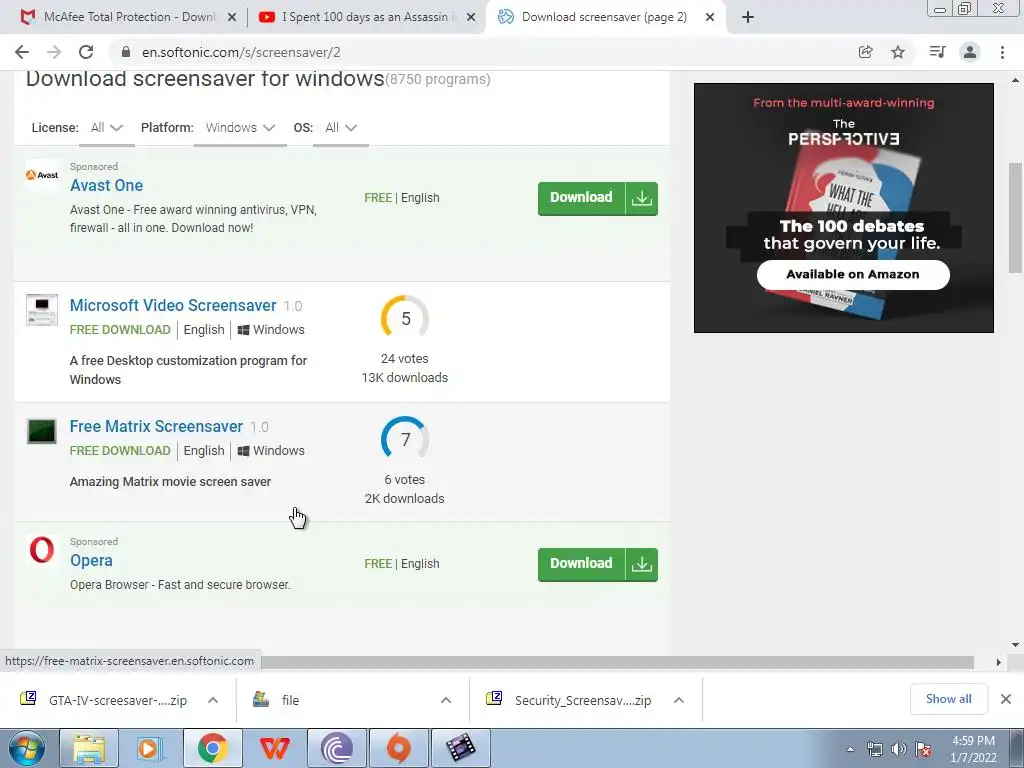Viewport: 1024px width, 768px height.
Task: Open File Explorer from taskbar
Action: pyautogui.click(x=89, y=748)
